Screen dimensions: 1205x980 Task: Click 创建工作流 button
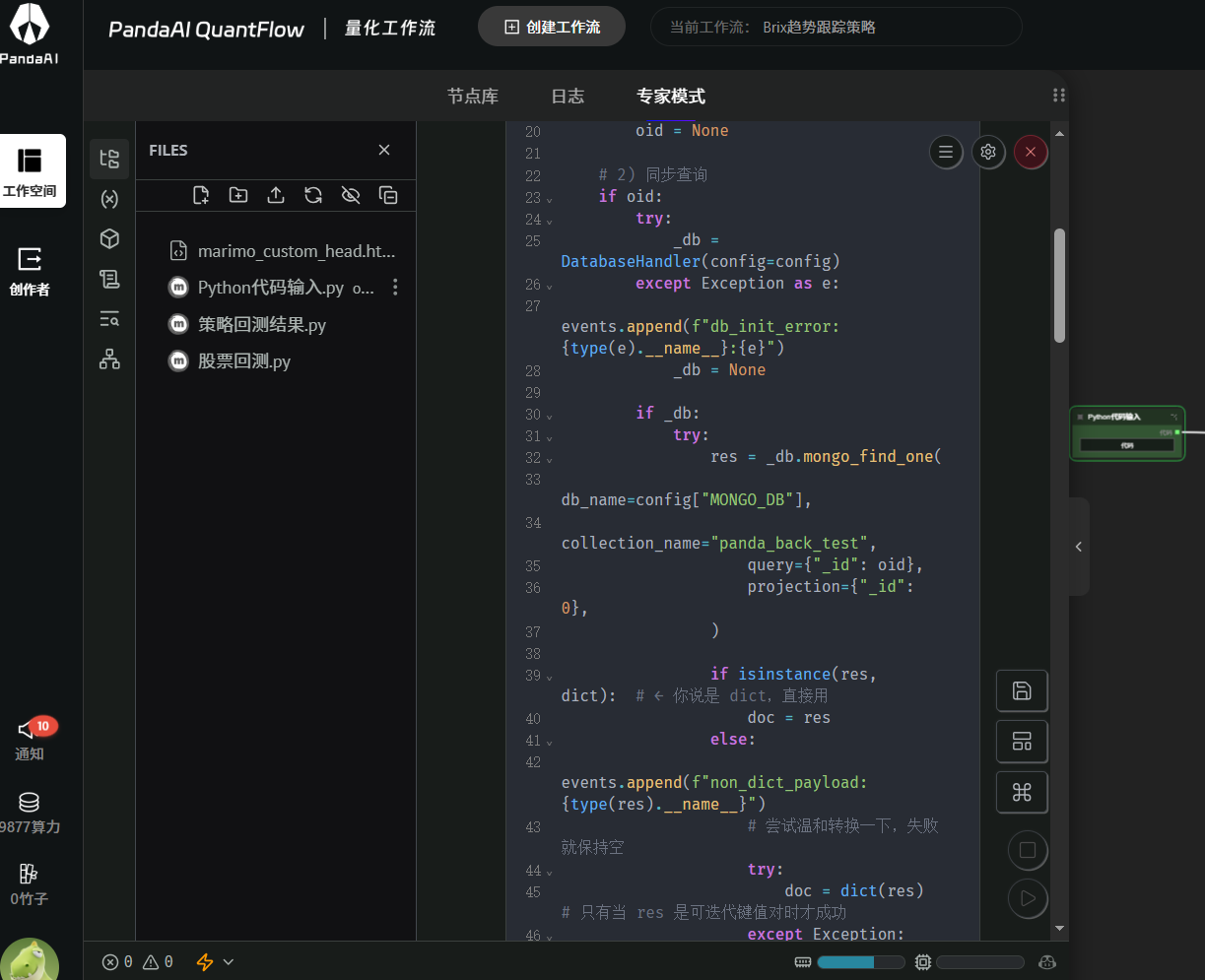[552, 27]
